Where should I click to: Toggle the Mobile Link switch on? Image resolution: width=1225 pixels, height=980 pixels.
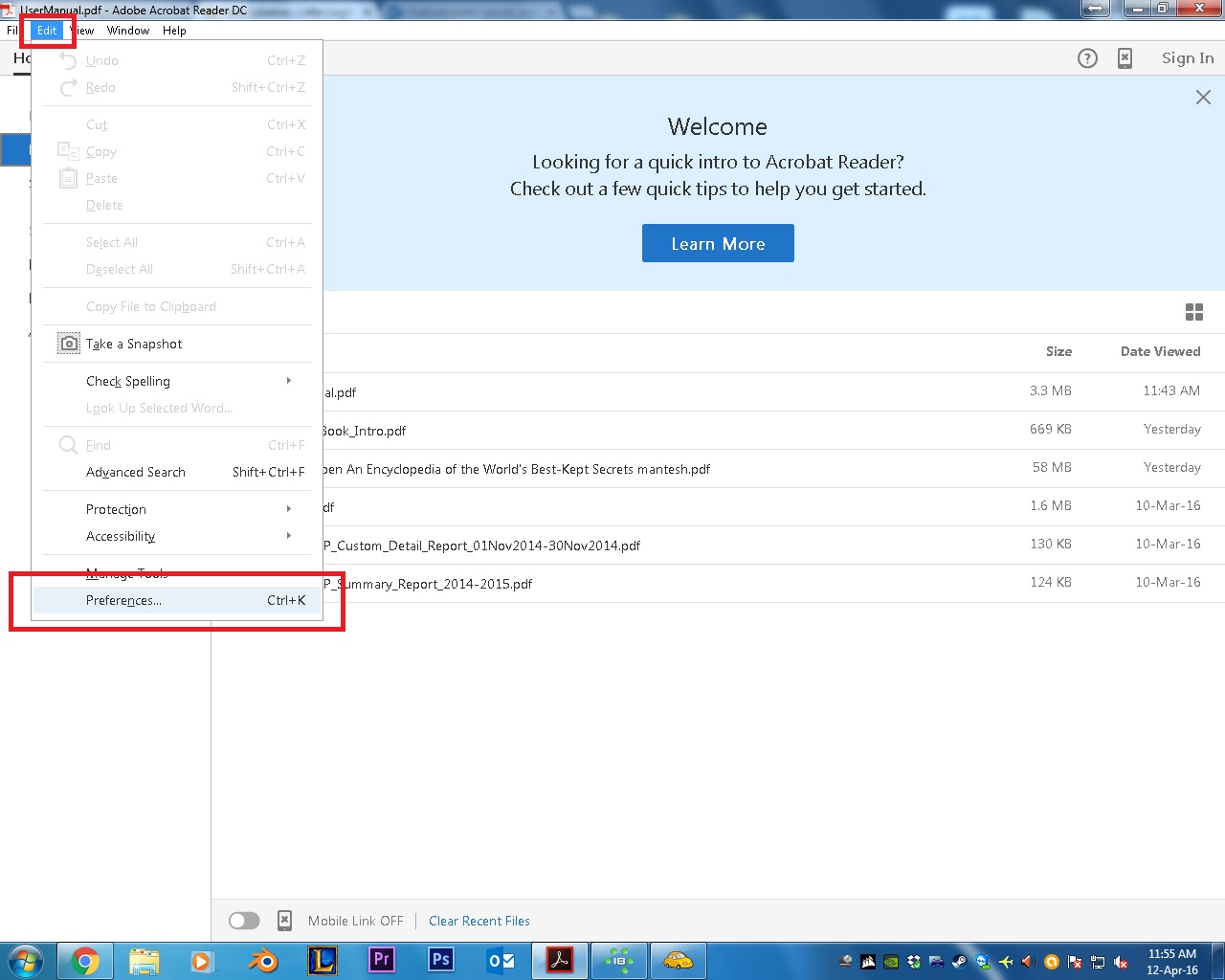(244, 921)
